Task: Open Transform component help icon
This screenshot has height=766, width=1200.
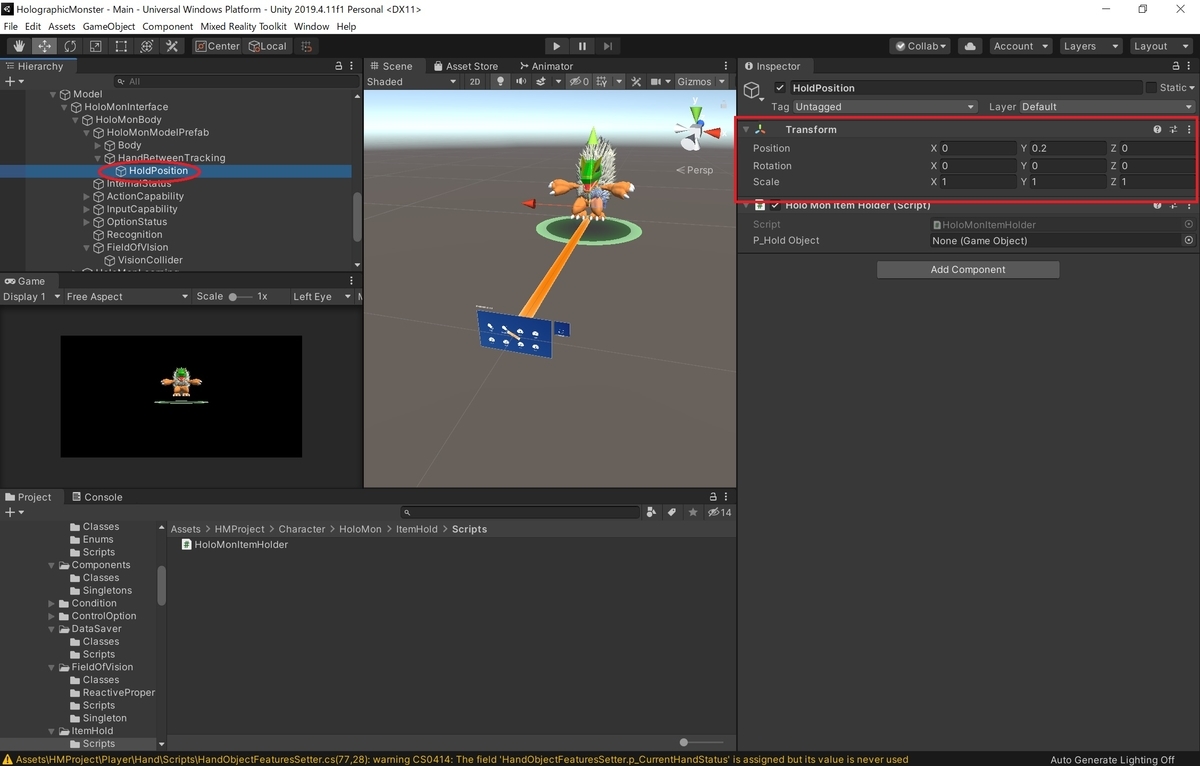Action: tap(1157, 129)
